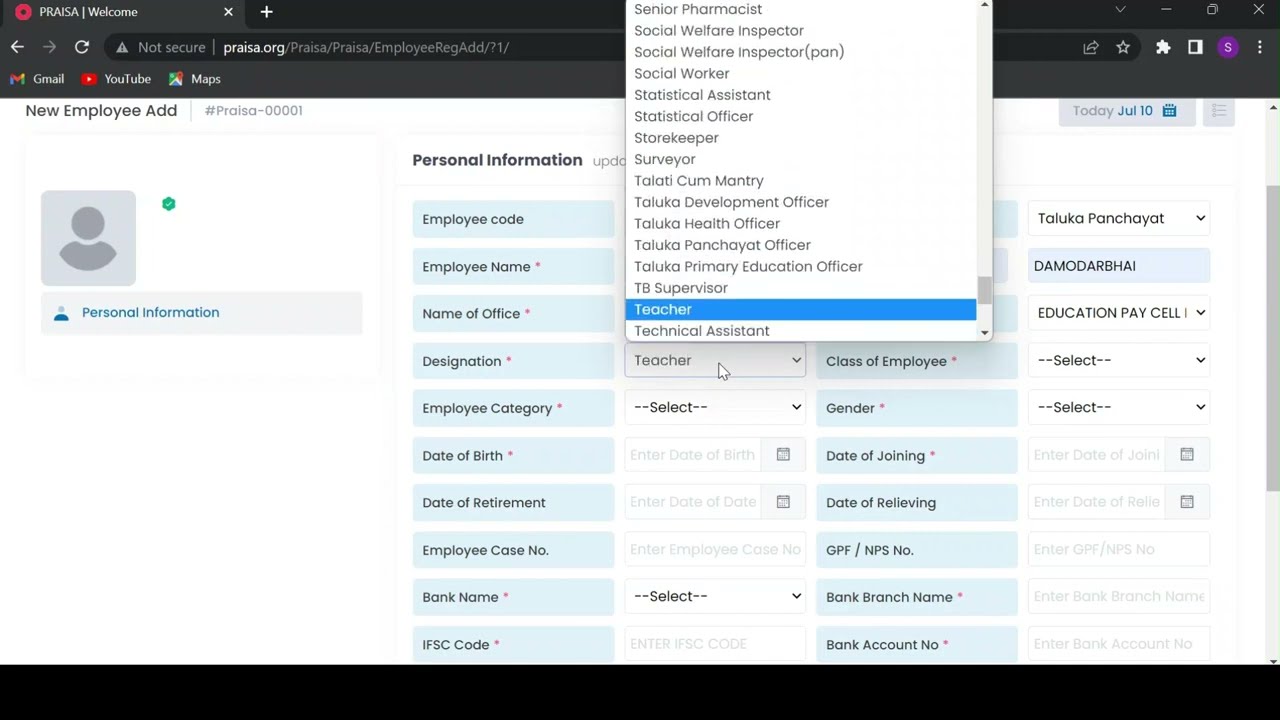The height and width of the screenshot is (720, 1280).
Task: Go back with browser back arrow
Action: tap(17, 47)
